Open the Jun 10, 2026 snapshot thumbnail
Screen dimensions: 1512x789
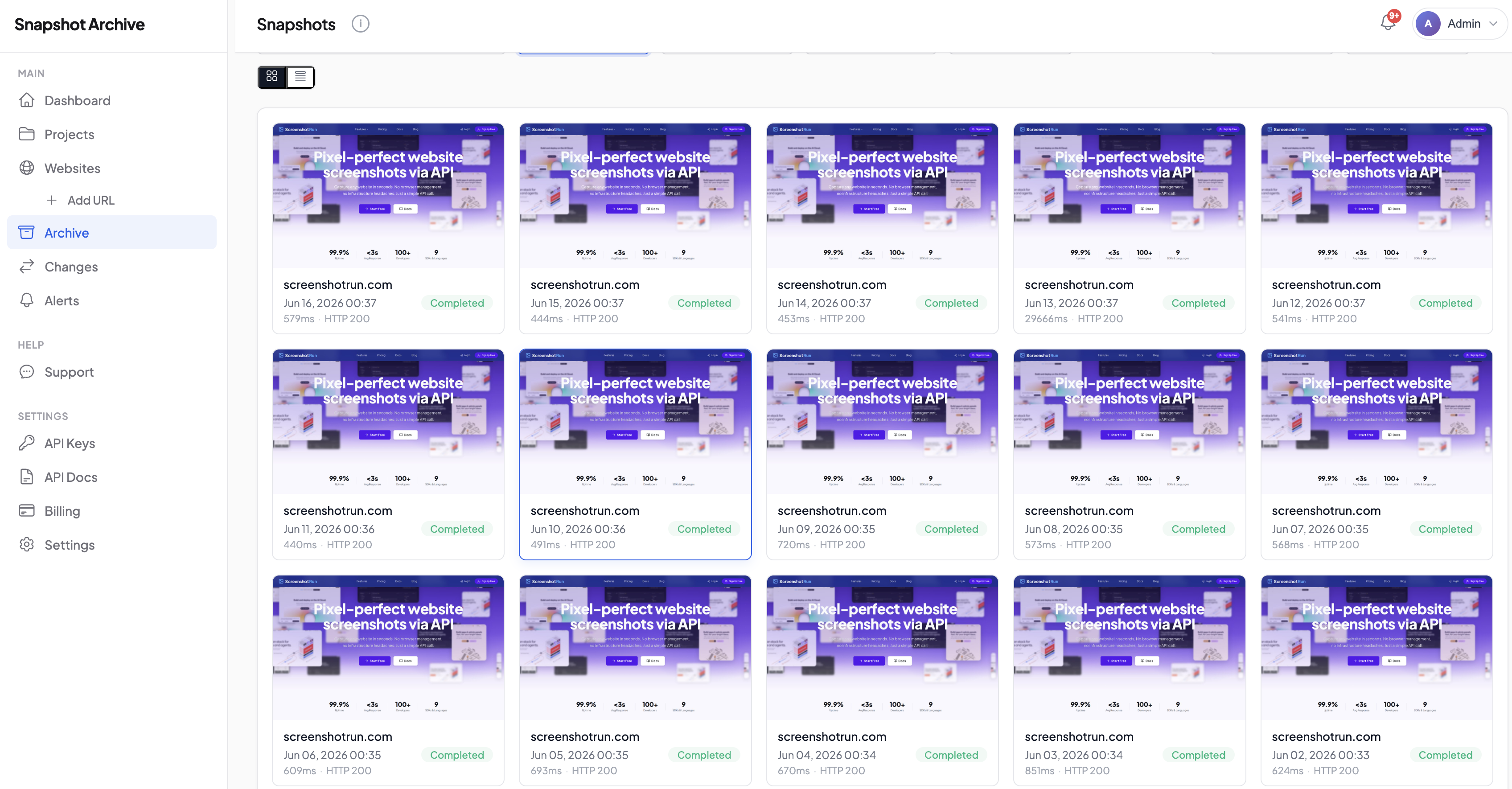[x=635, y=422]
